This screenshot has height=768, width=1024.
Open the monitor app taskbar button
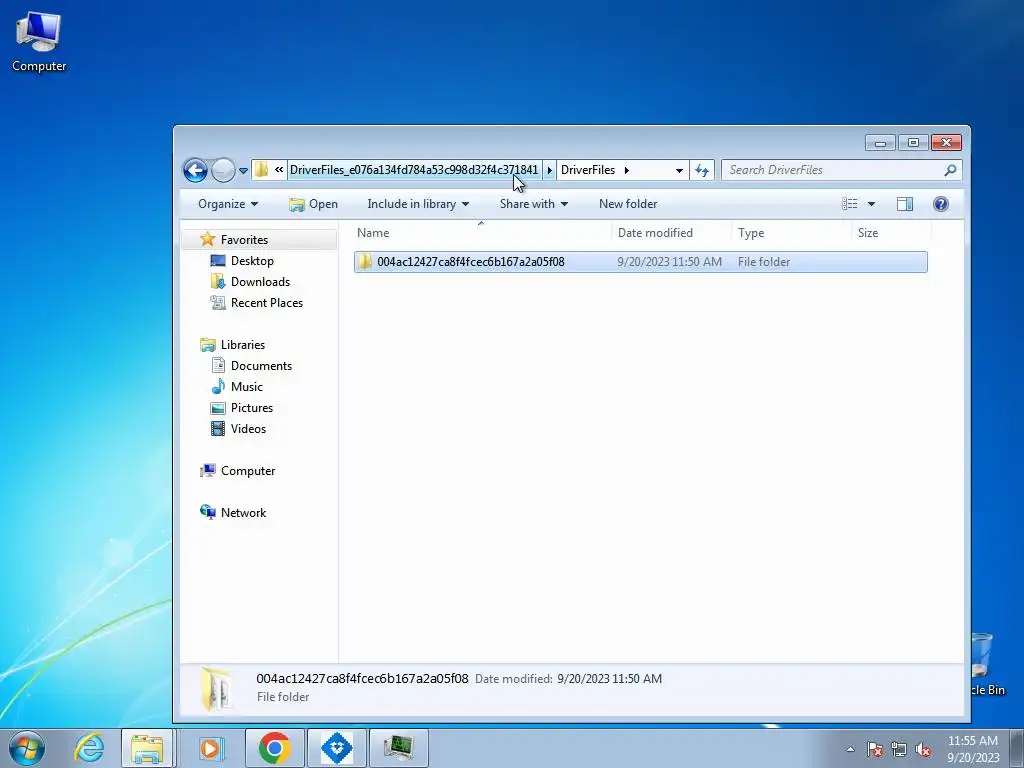point(398,748)
